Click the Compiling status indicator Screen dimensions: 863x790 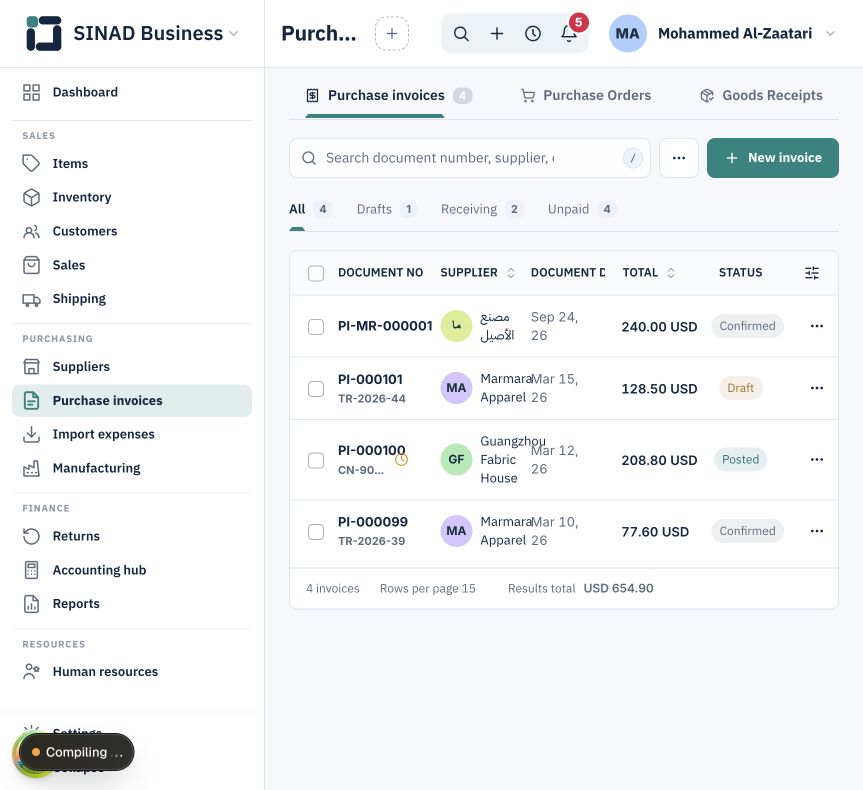point(77,752)
